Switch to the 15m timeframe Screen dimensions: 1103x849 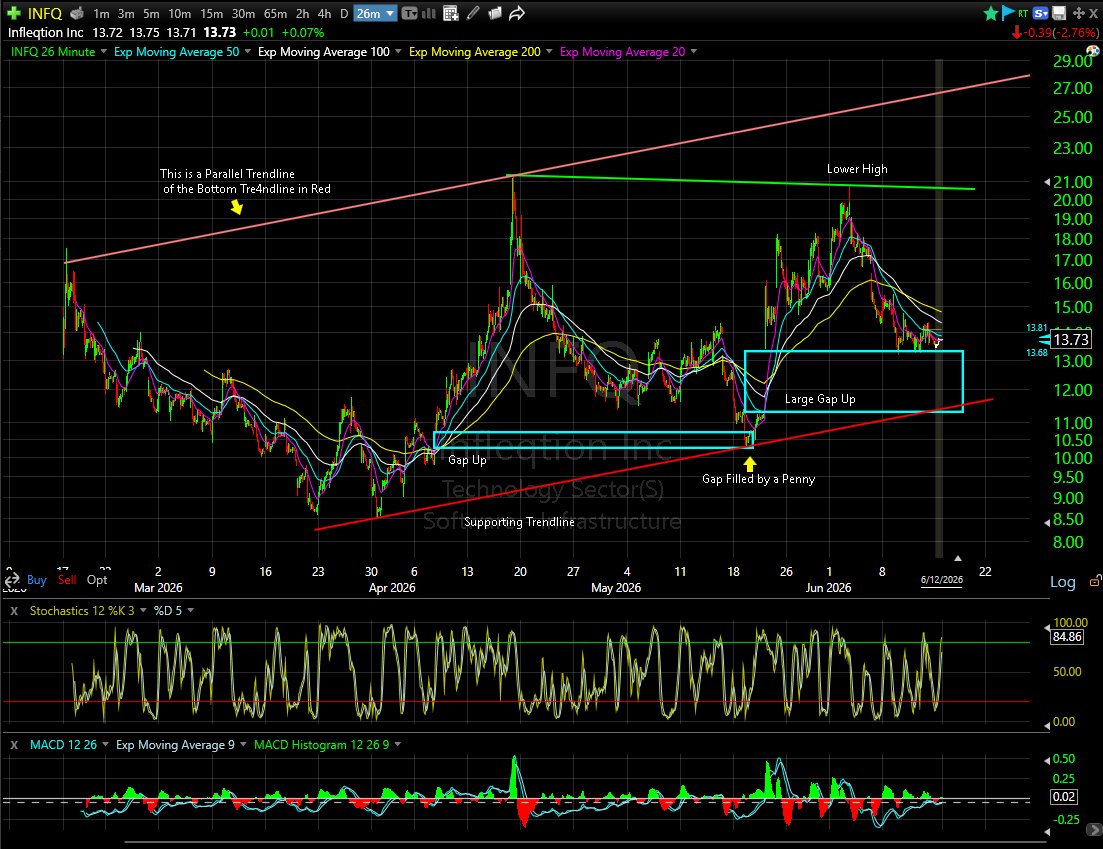(x=211, y=13)
